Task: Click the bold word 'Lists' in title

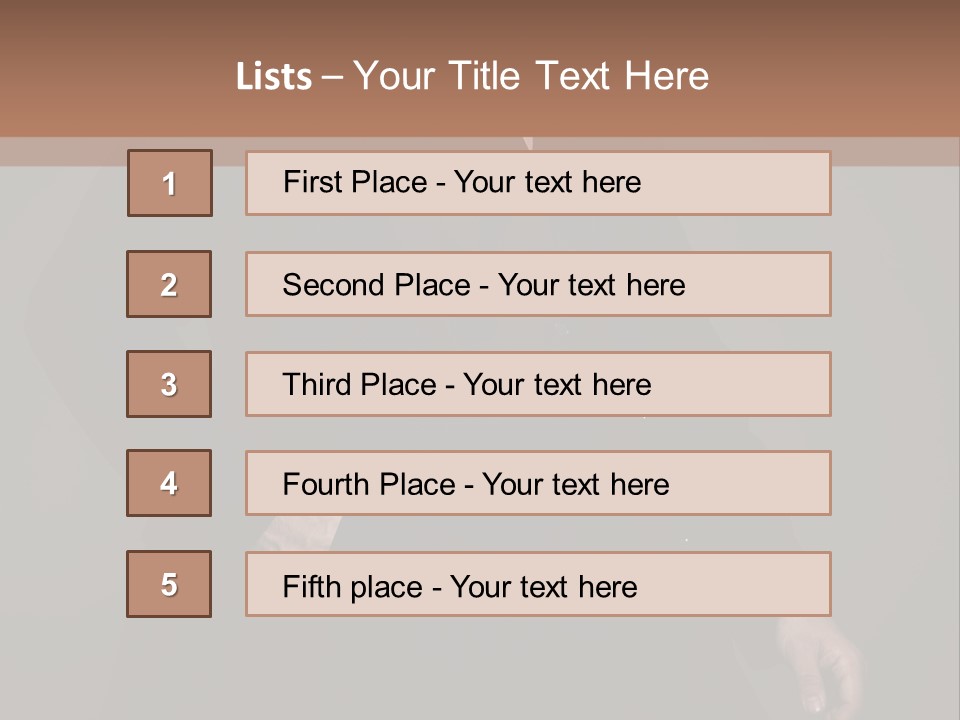Action: point(274,77)
